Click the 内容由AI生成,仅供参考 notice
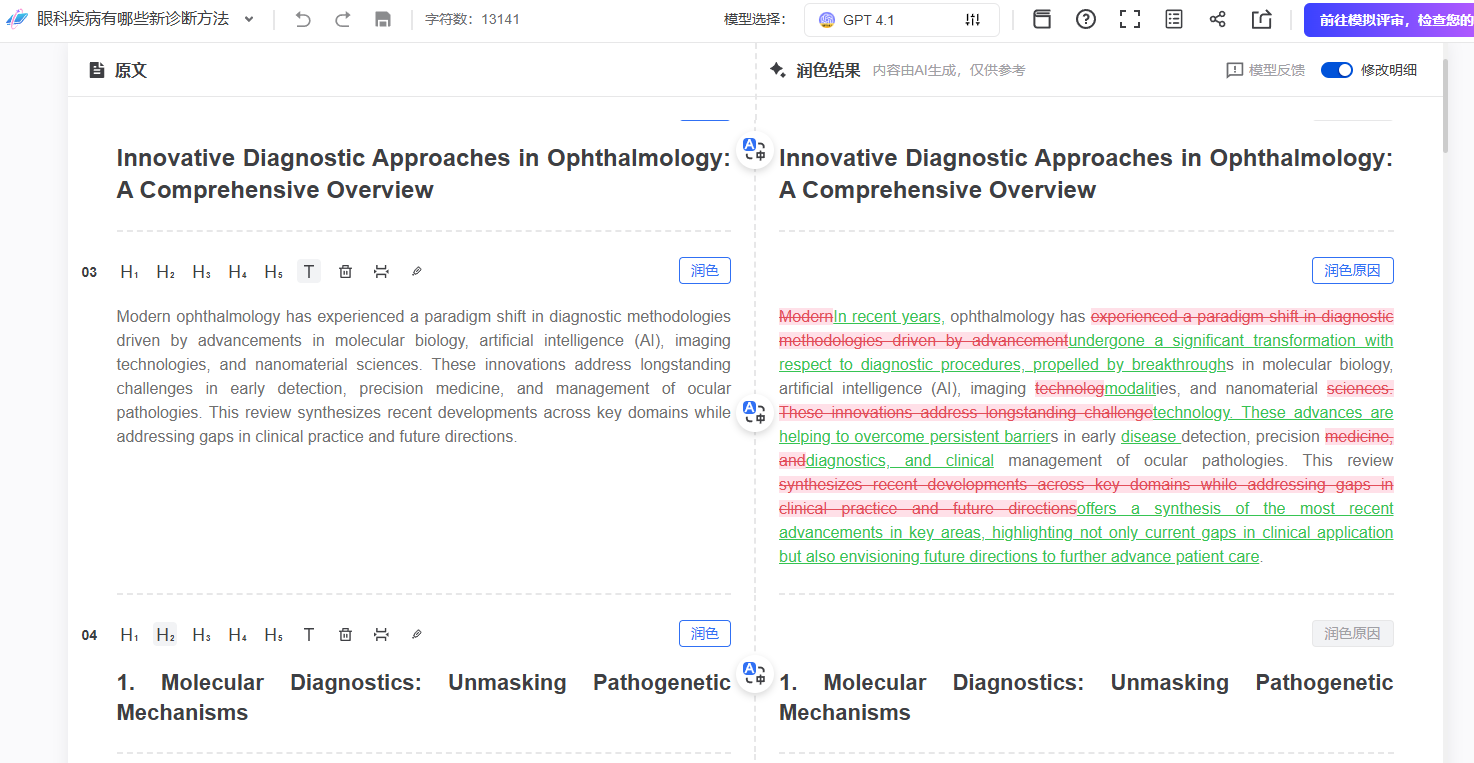1474x763 pixels. pos(949,70)
